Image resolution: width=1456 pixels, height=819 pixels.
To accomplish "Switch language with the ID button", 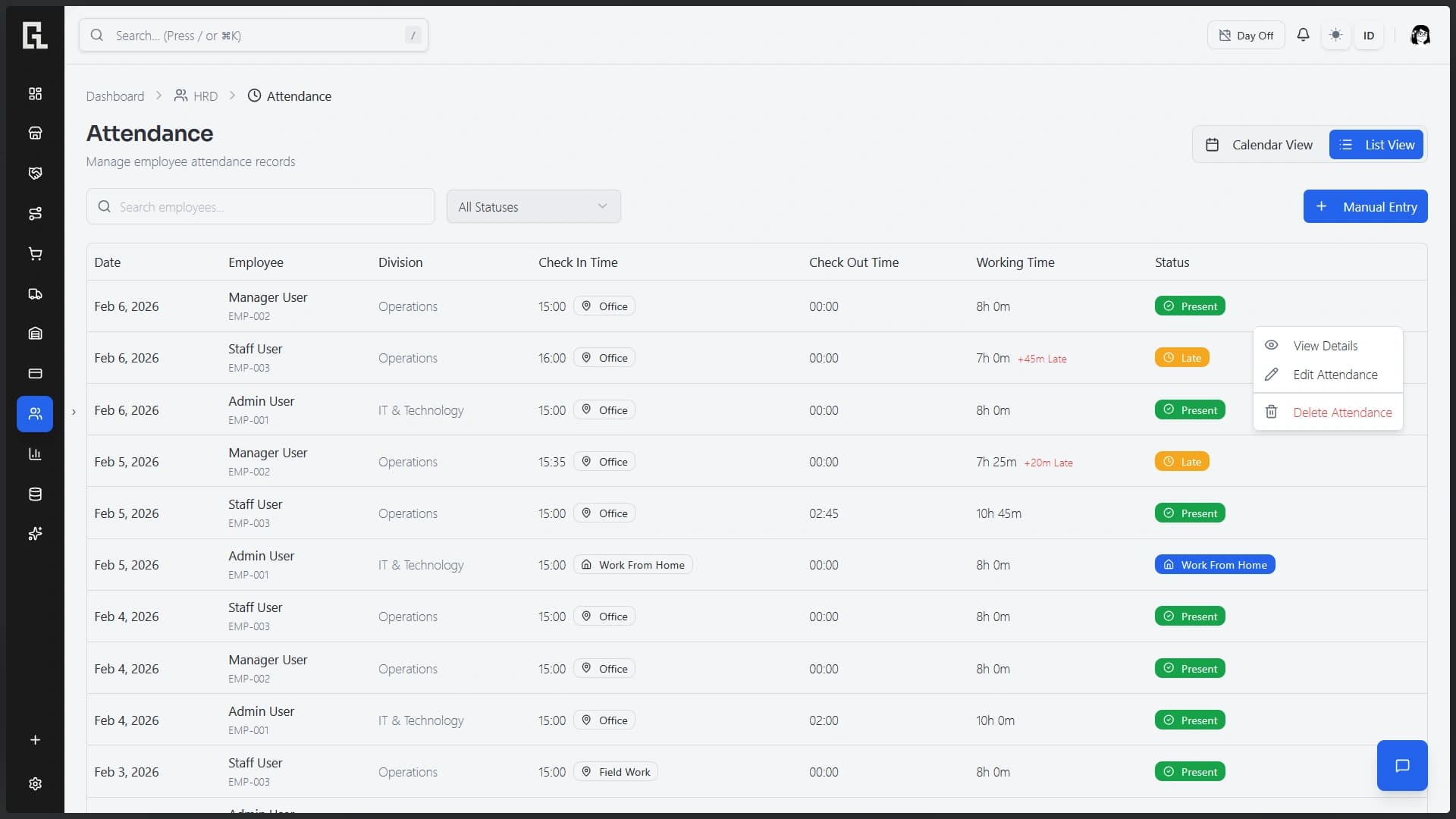I will click(x=1369, y=36).
